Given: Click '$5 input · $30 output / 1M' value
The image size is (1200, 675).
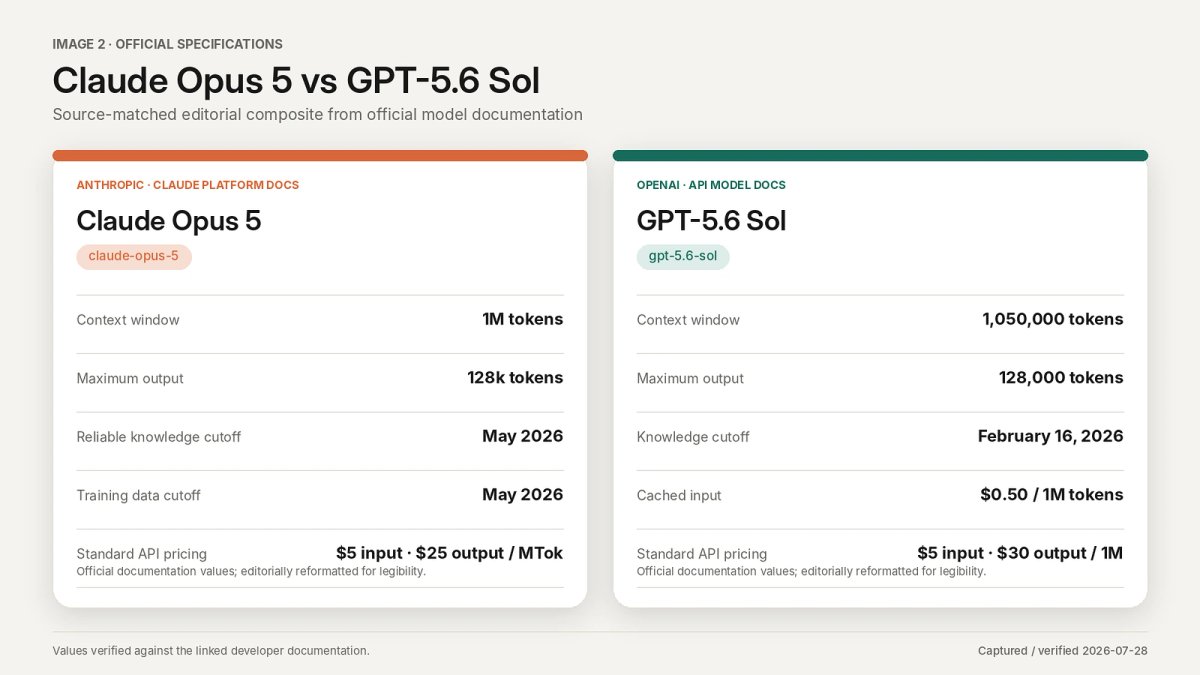Looking at the screenshot, I should coord(1020,553).
